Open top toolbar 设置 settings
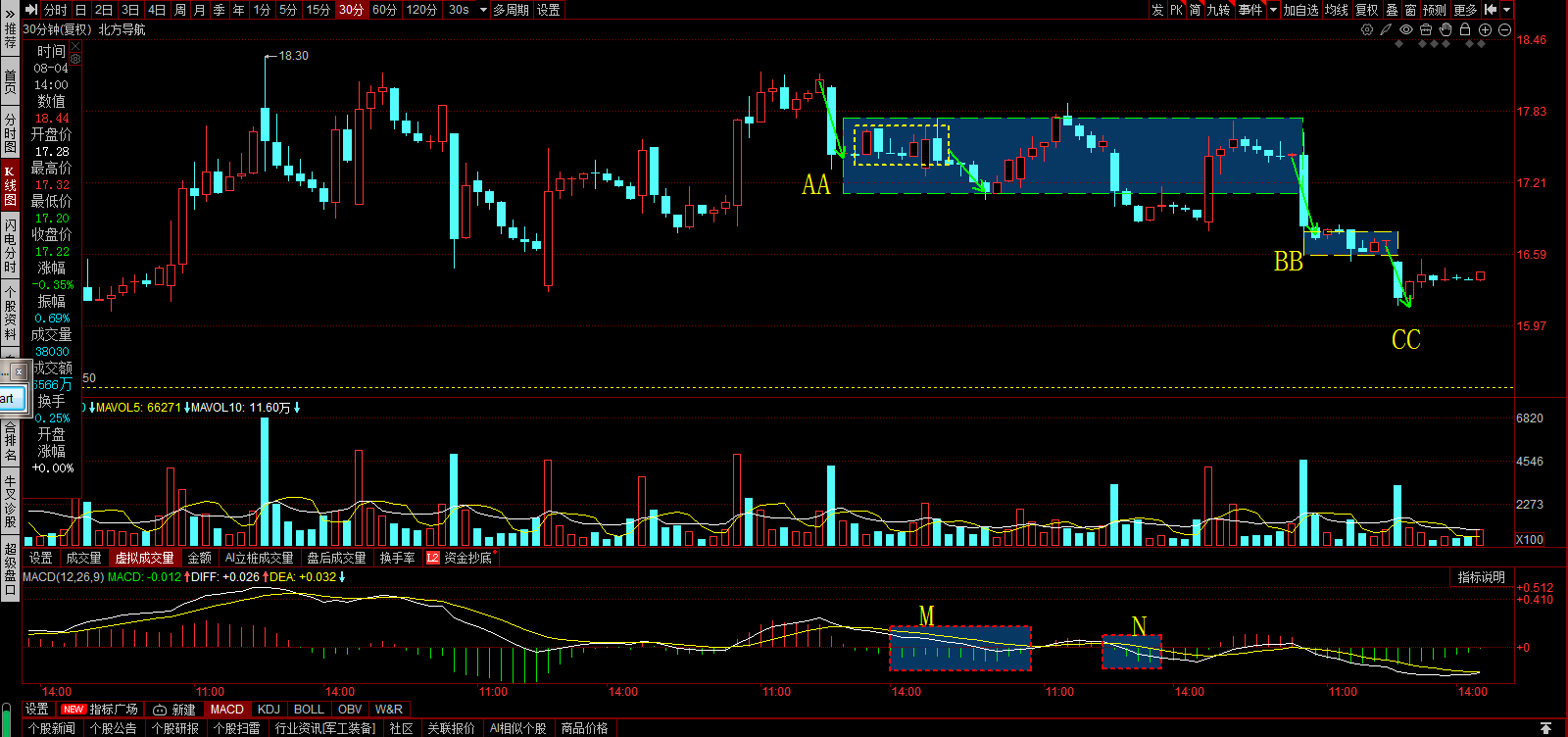1568x737 pixels. [x=549, y=9]
